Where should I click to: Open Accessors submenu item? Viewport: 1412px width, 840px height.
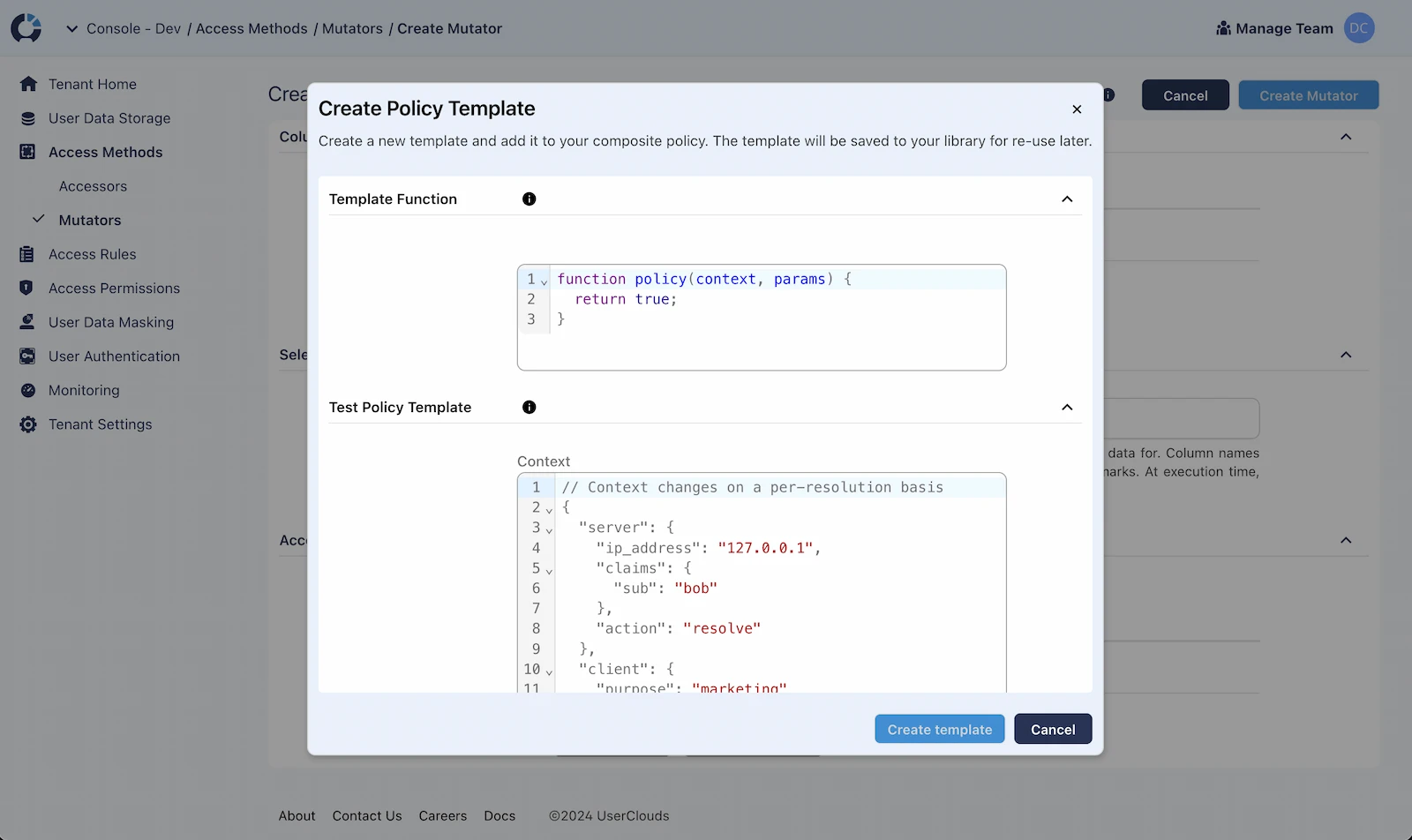coord(93,186)
